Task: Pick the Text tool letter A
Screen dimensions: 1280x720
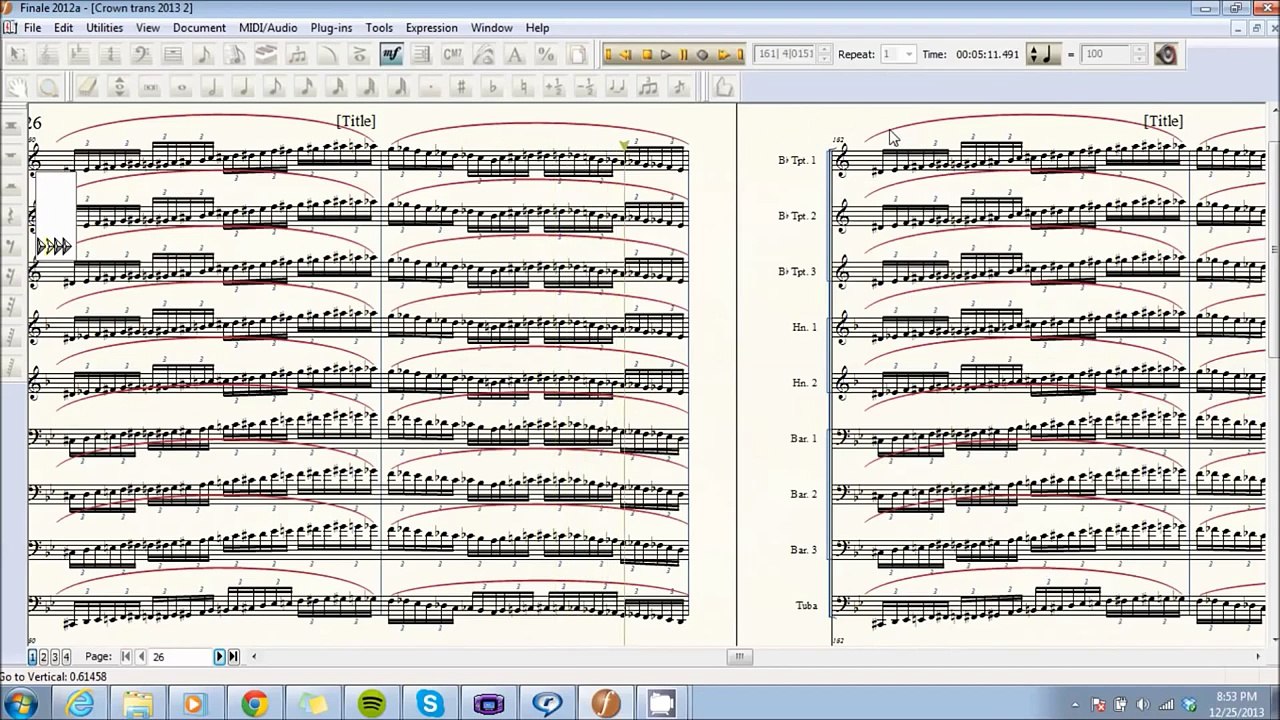Action: click(x=514, y=54)
